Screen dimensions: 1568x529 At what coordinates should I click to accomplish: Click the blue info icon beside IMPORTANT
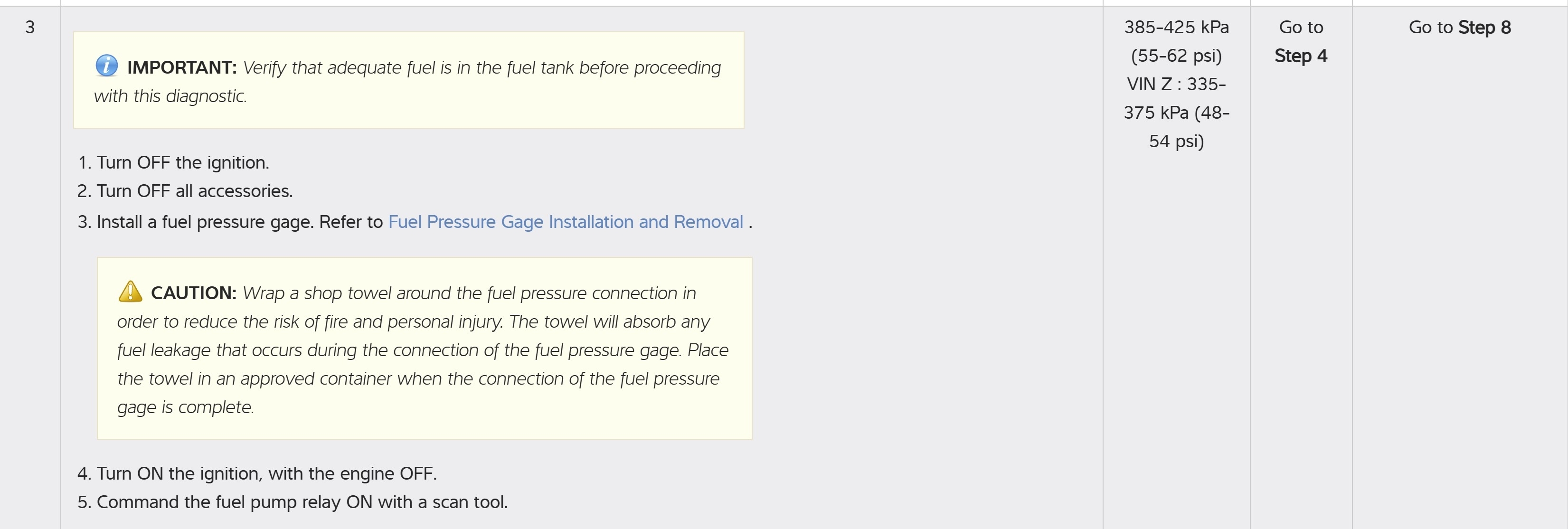106,65
